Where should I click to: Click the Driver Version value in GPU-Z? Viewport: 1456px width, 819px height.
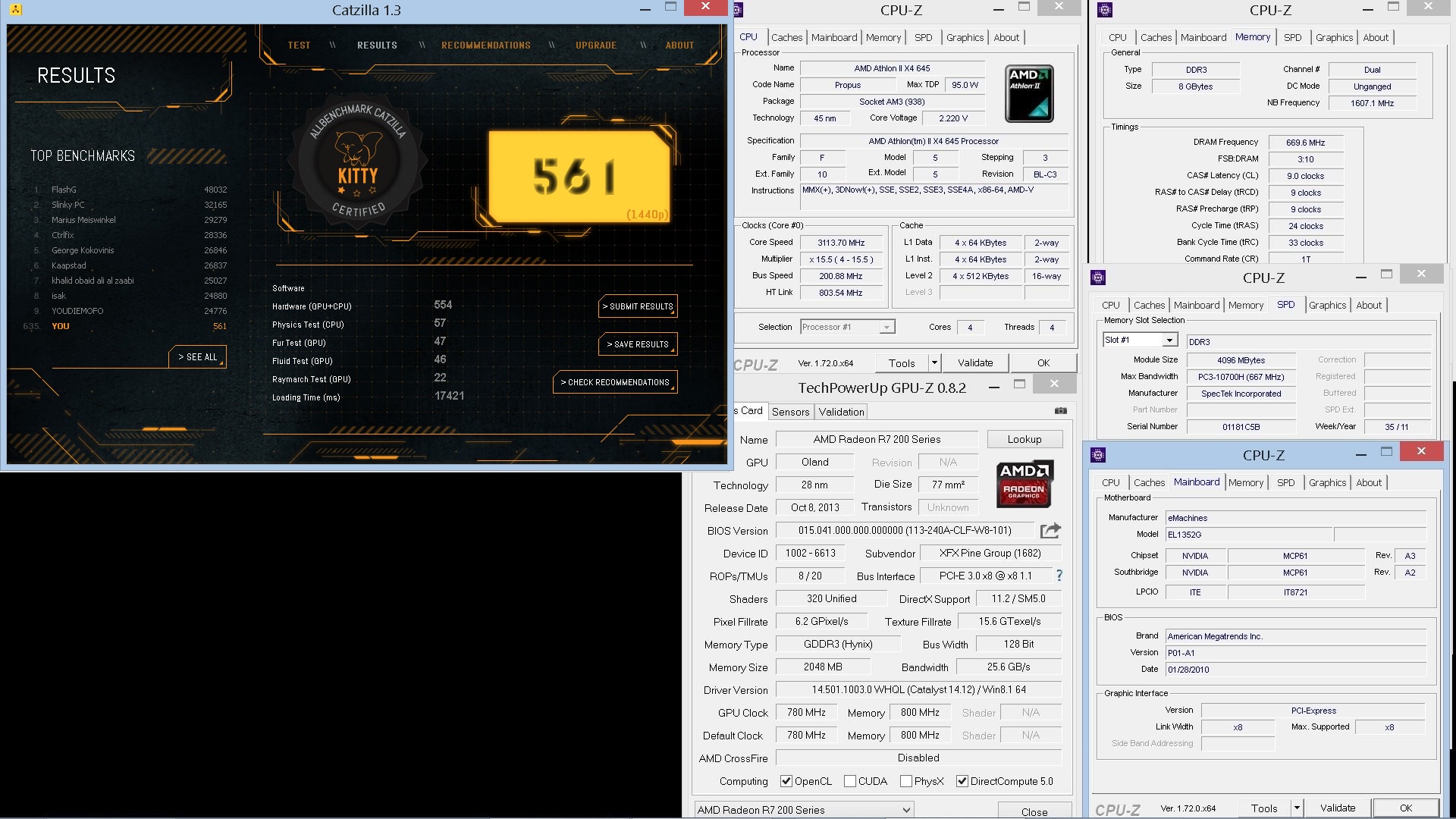918,689
